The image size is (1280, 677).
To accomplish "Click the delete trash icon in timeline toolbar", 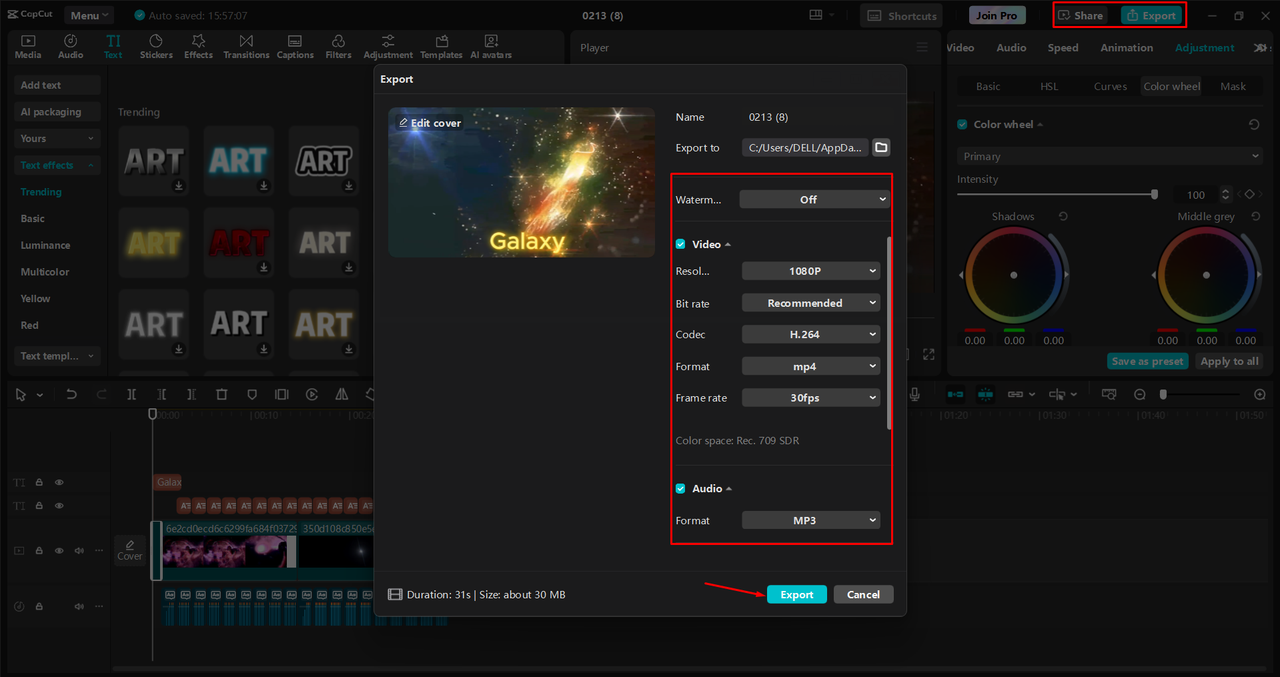I will [222, 395].
